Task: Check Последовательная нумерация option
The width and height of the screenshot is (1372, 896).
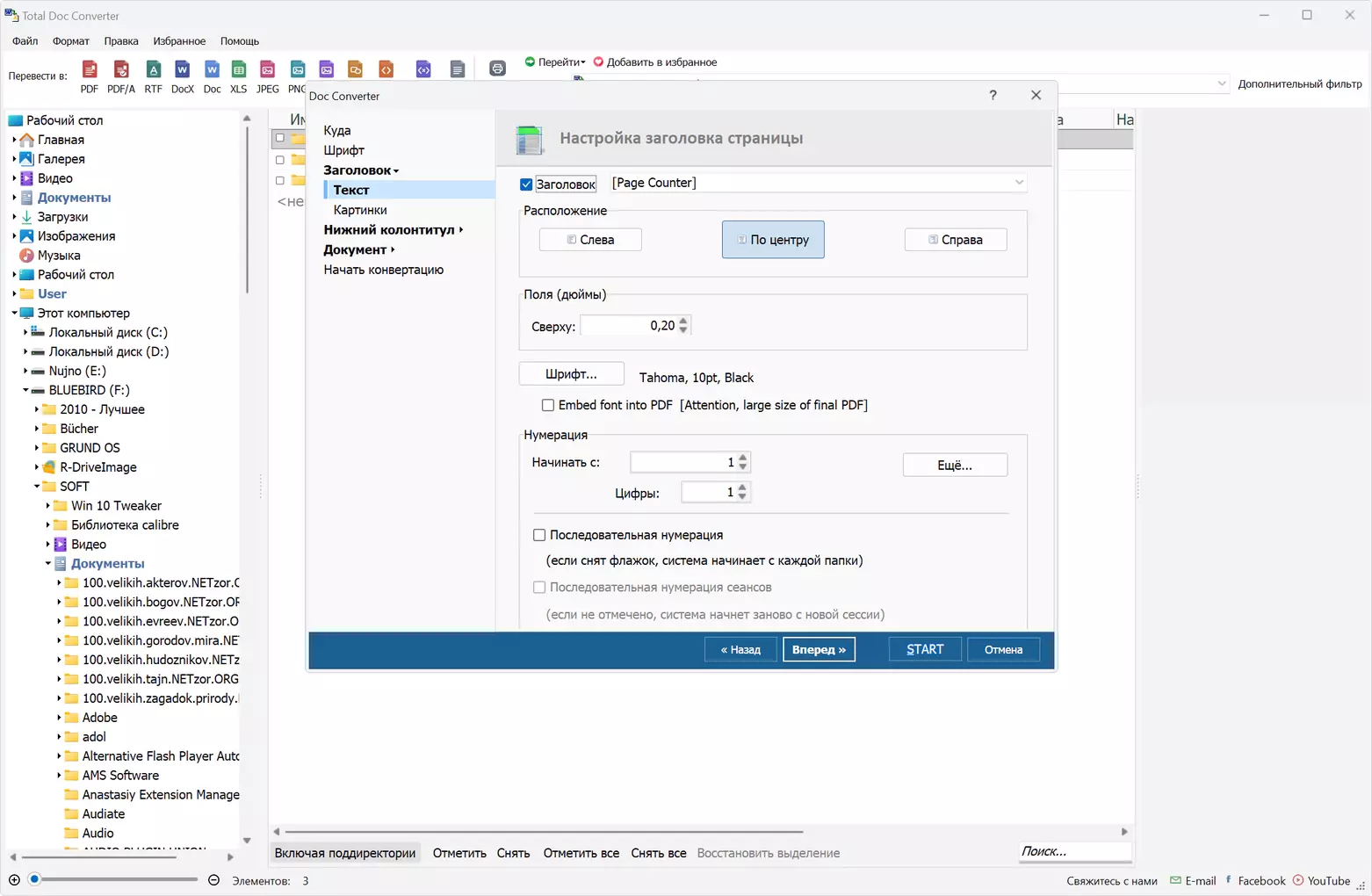Action: click(539, 535)
